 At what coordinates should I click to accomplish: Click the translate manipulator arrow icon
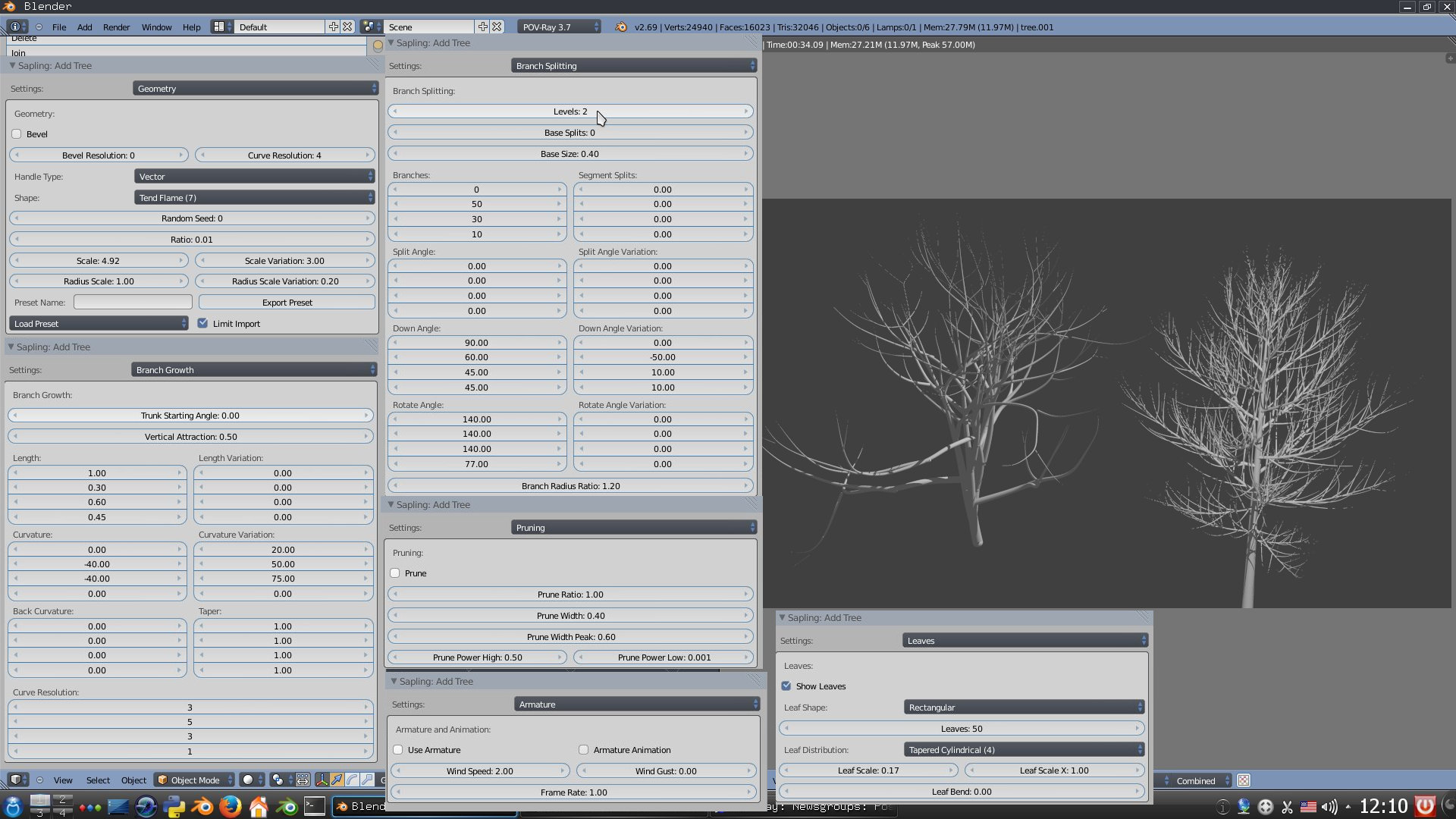pyautogui.click(x=337, y=780)
